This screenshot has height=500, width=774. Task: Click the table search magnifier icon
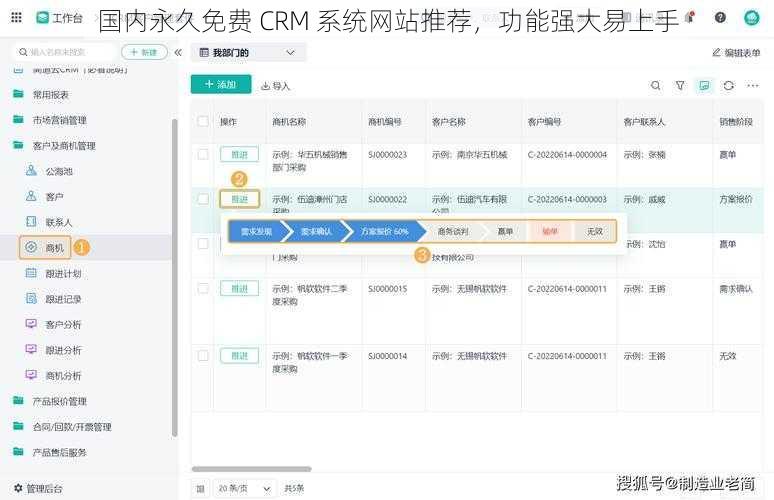[656, 85]
